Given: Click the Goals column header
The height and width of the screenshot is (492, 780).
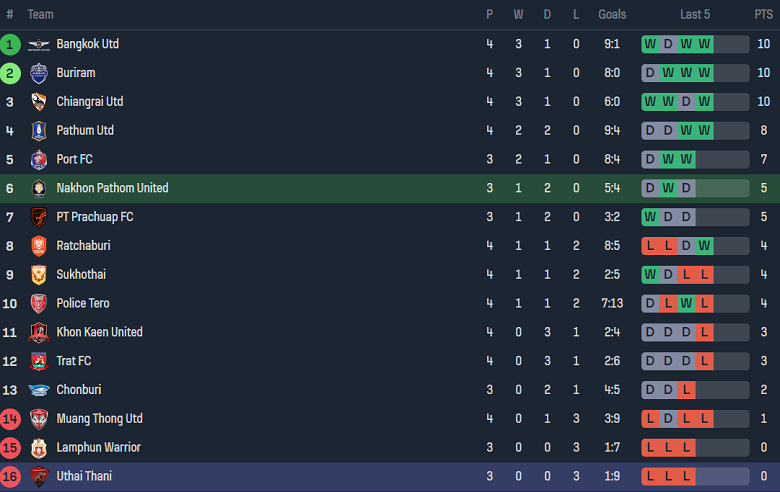Looking at the screenshot, I should click(x=612, y=14).
